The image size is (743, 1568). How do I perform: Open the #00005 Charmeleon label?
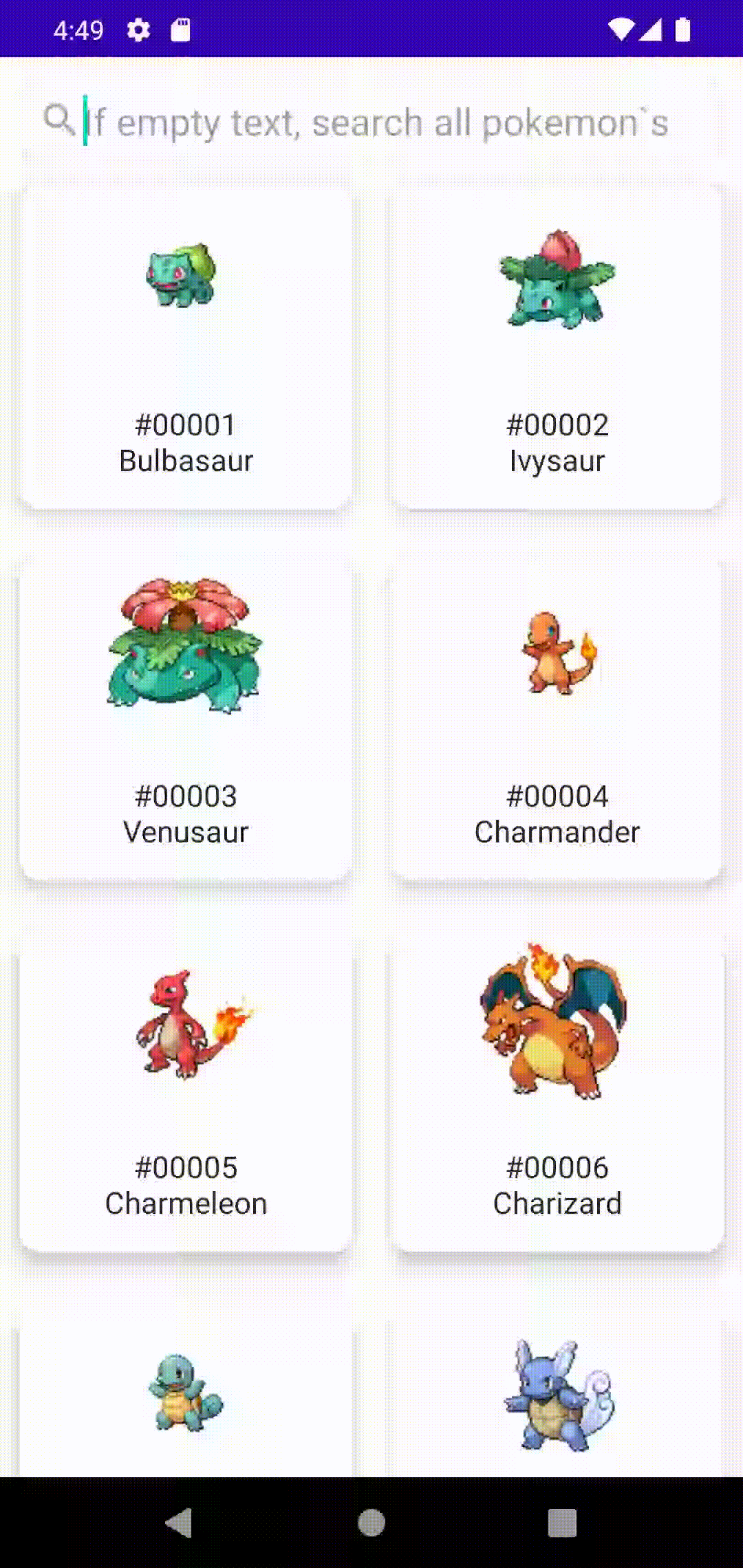click(x=186, y=1186)
